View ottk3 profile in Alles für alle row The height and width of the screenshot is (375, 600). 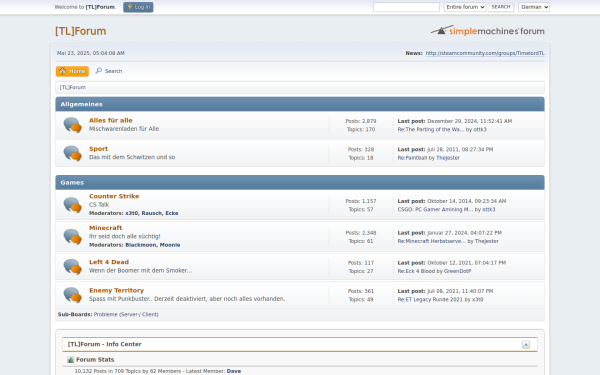pos(480,129)
